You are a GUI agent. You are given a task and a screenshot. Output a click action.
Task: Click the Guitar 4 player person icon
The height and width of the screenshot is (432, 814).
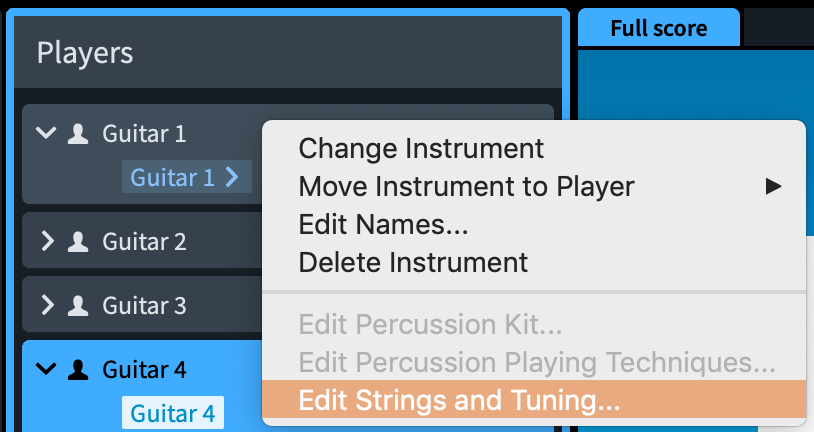point(78,370)
